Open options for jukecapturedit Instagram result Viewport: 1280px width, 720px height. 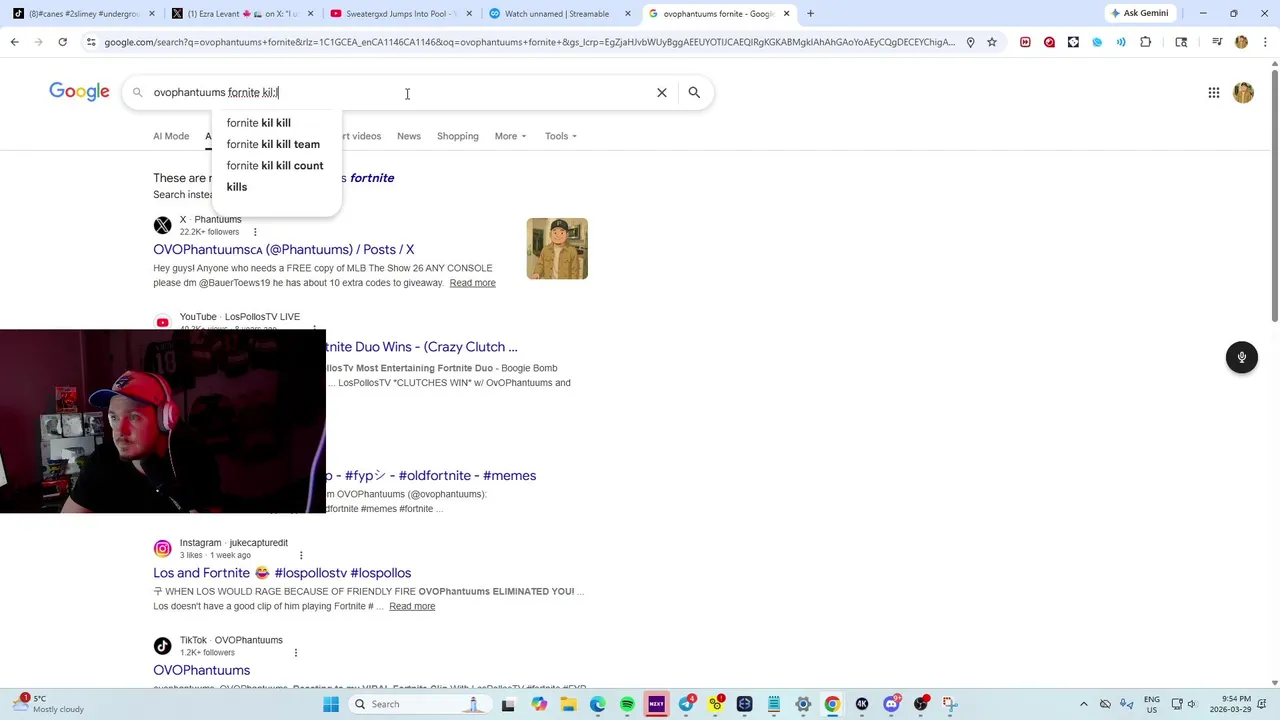pyautogui.click(x=301, y=555)
